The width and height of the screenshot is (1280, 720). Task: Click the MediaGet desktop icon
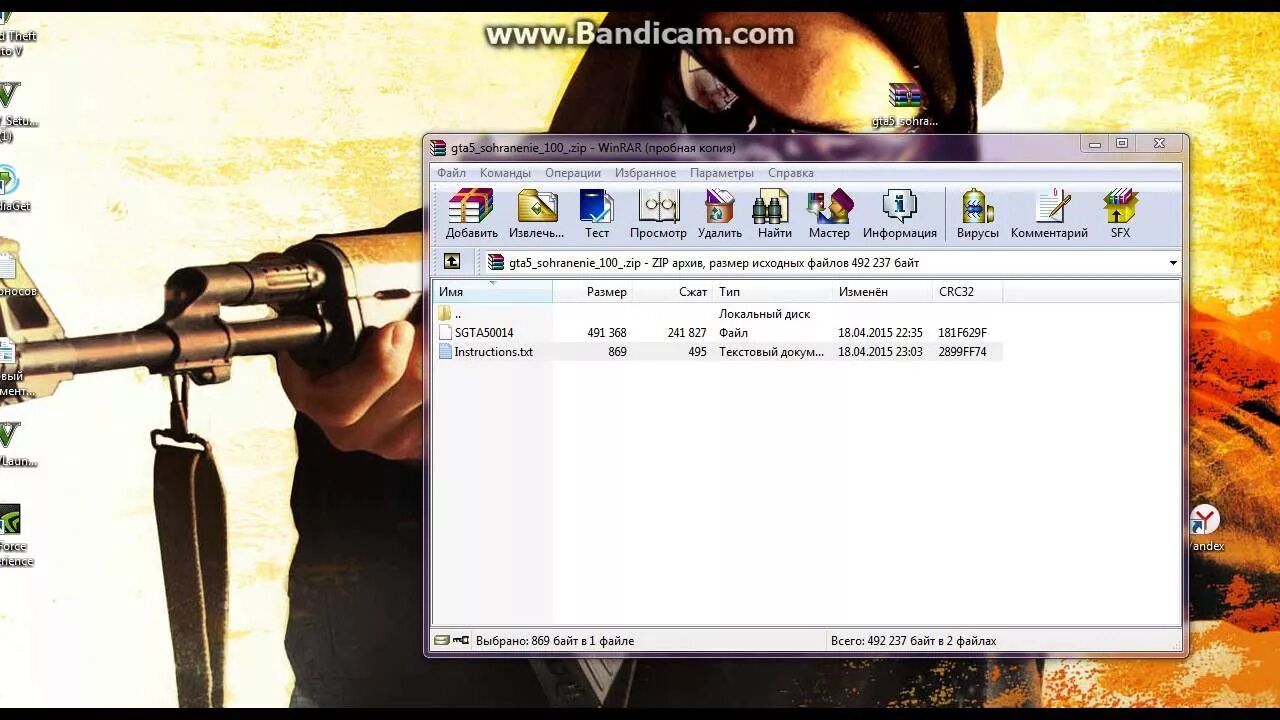(12, 188)
